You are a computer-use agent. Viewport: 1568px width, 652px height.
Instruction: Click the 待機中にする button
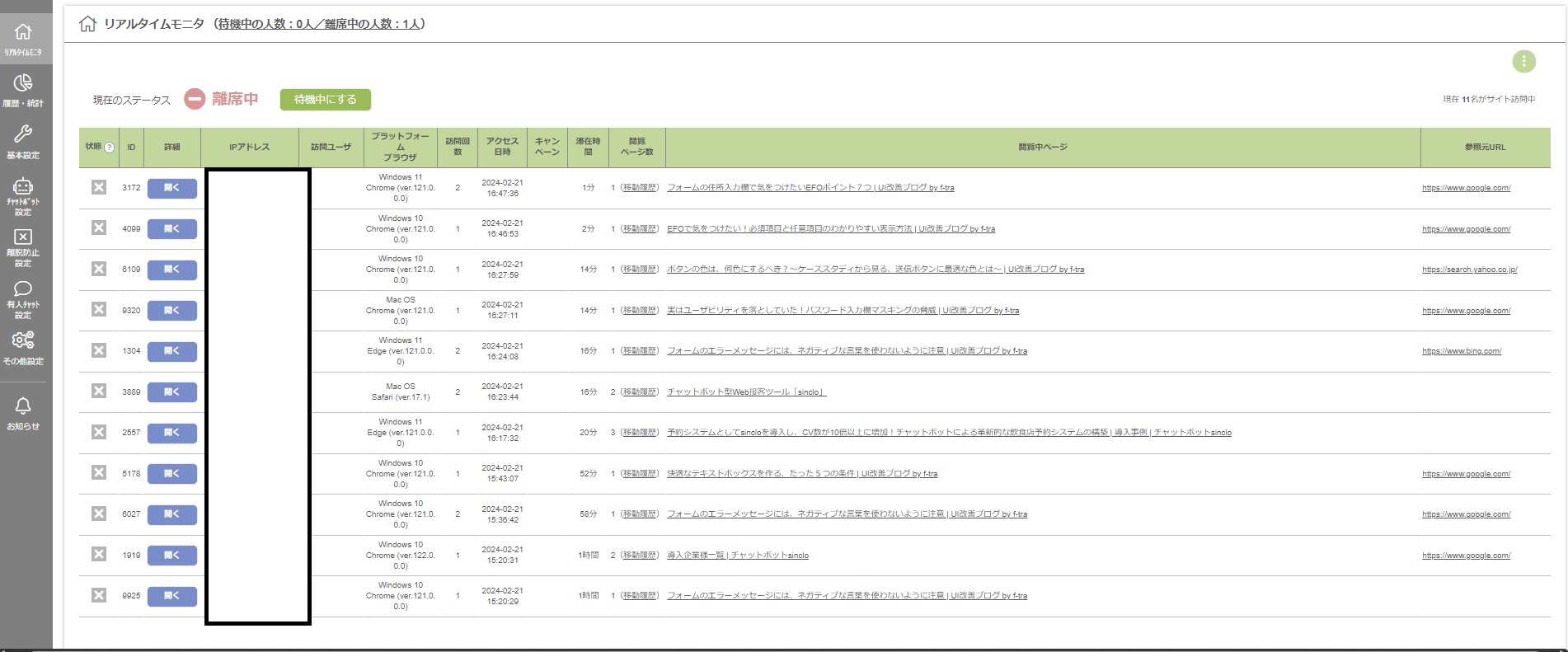[x=326, y=99]
